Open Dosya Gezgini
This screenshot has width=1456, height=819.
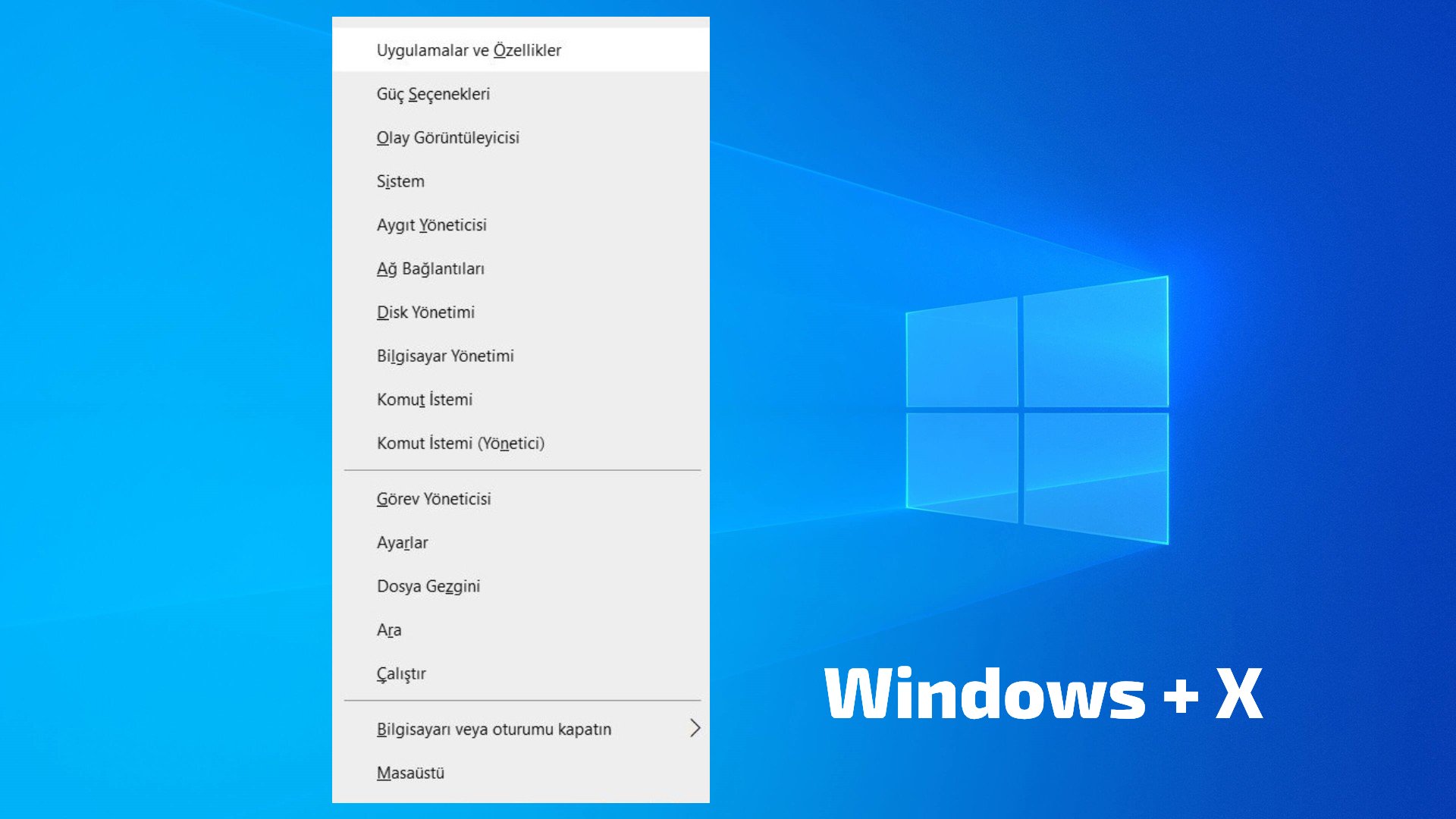point(521,586)
